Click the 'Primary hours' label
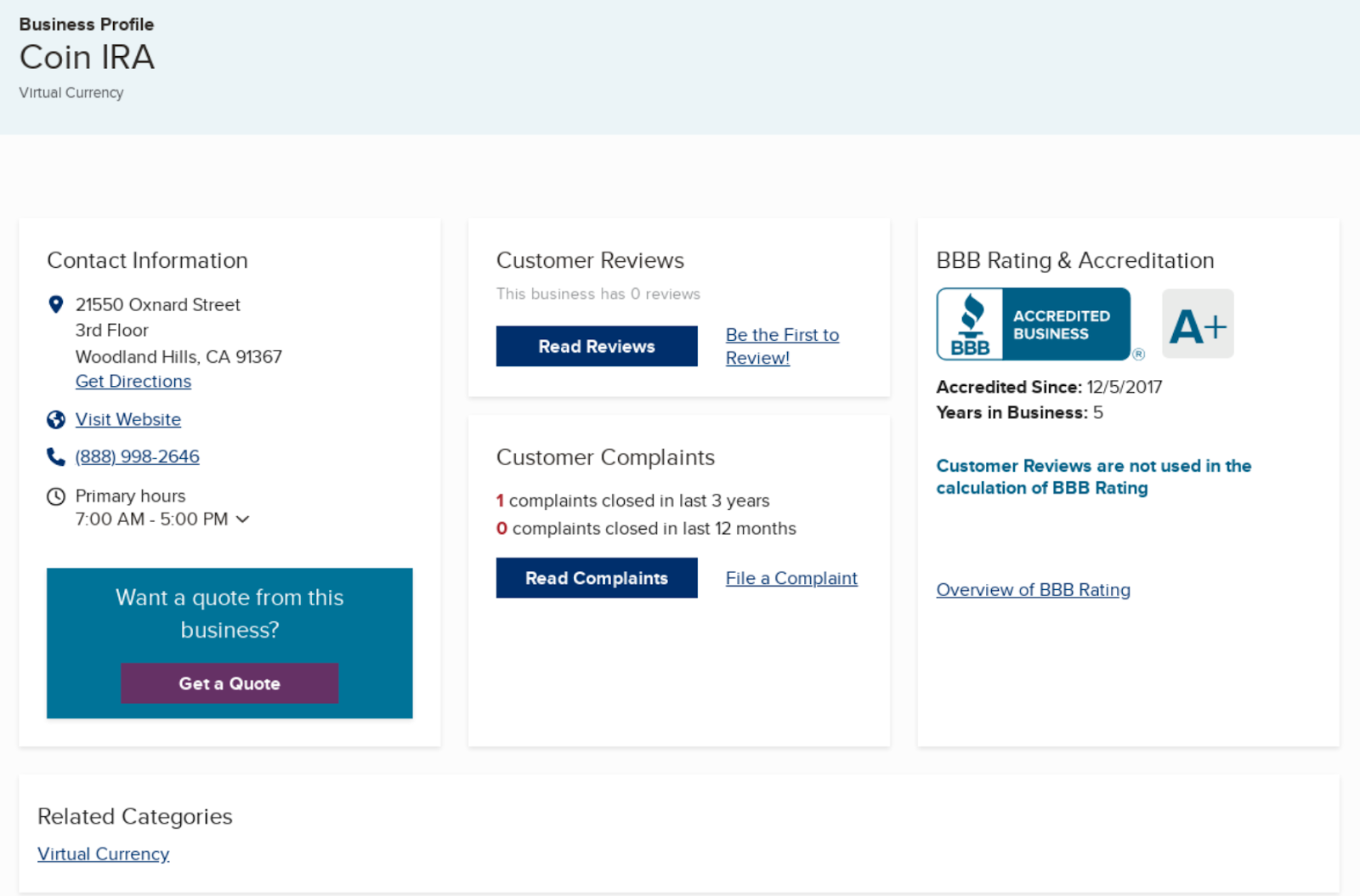1360x896 pixels. tap(131, 496)
